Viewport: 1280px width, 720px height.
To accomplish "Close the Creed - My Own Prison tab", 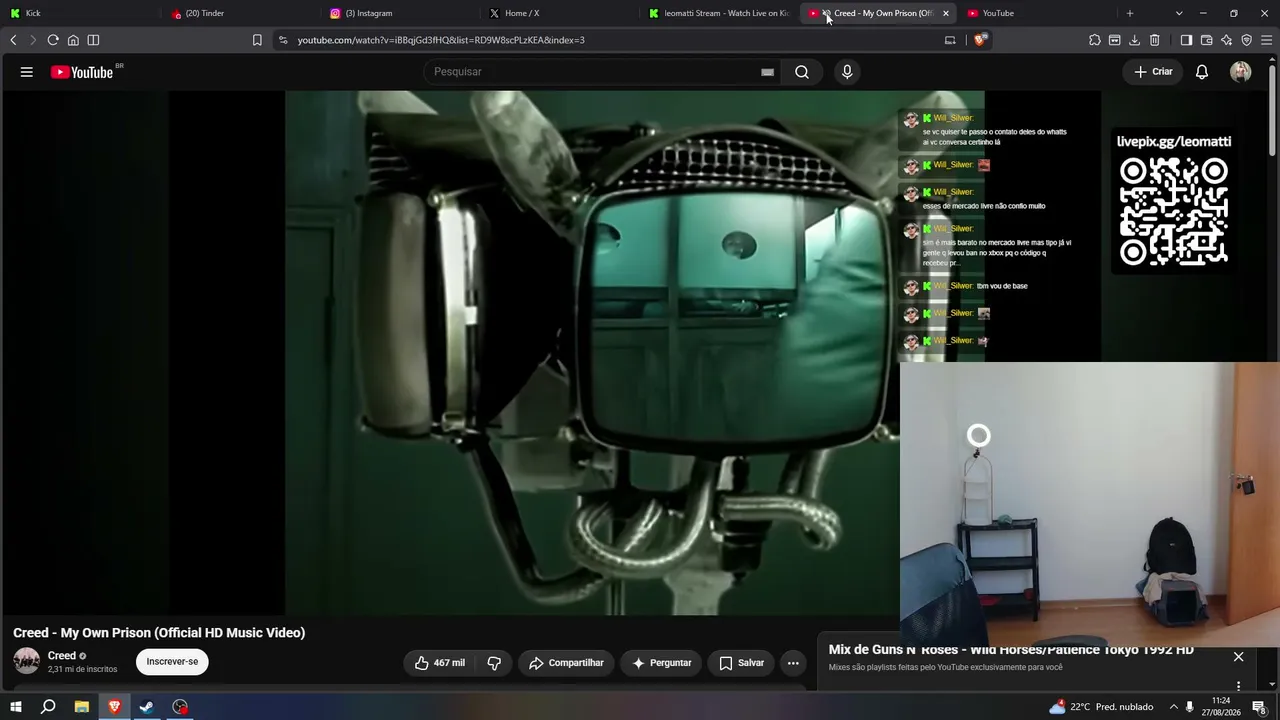I will pyautogui.click(x=945, y=13).
